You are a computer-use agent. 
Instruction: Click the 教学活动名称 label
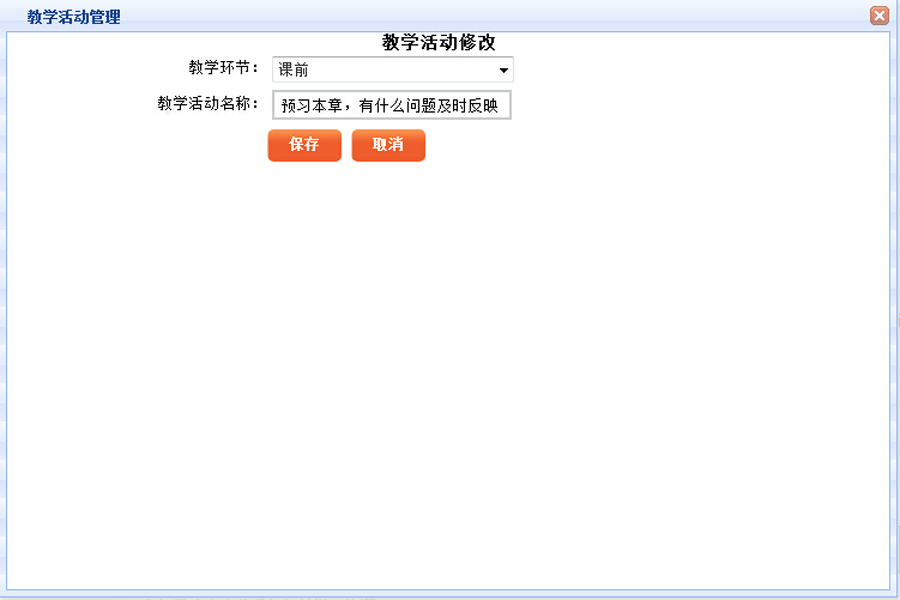(208, 103)
